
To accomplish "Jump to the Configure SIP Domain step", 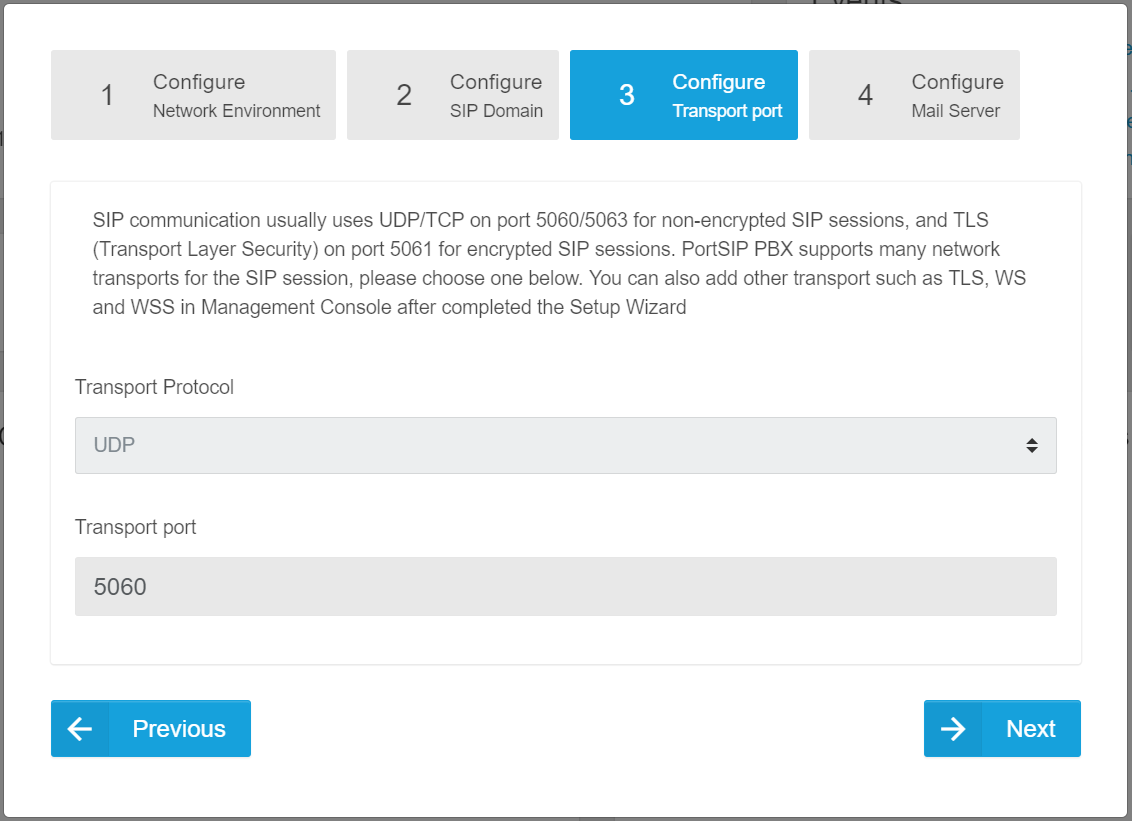I will [x=496, y=96].
